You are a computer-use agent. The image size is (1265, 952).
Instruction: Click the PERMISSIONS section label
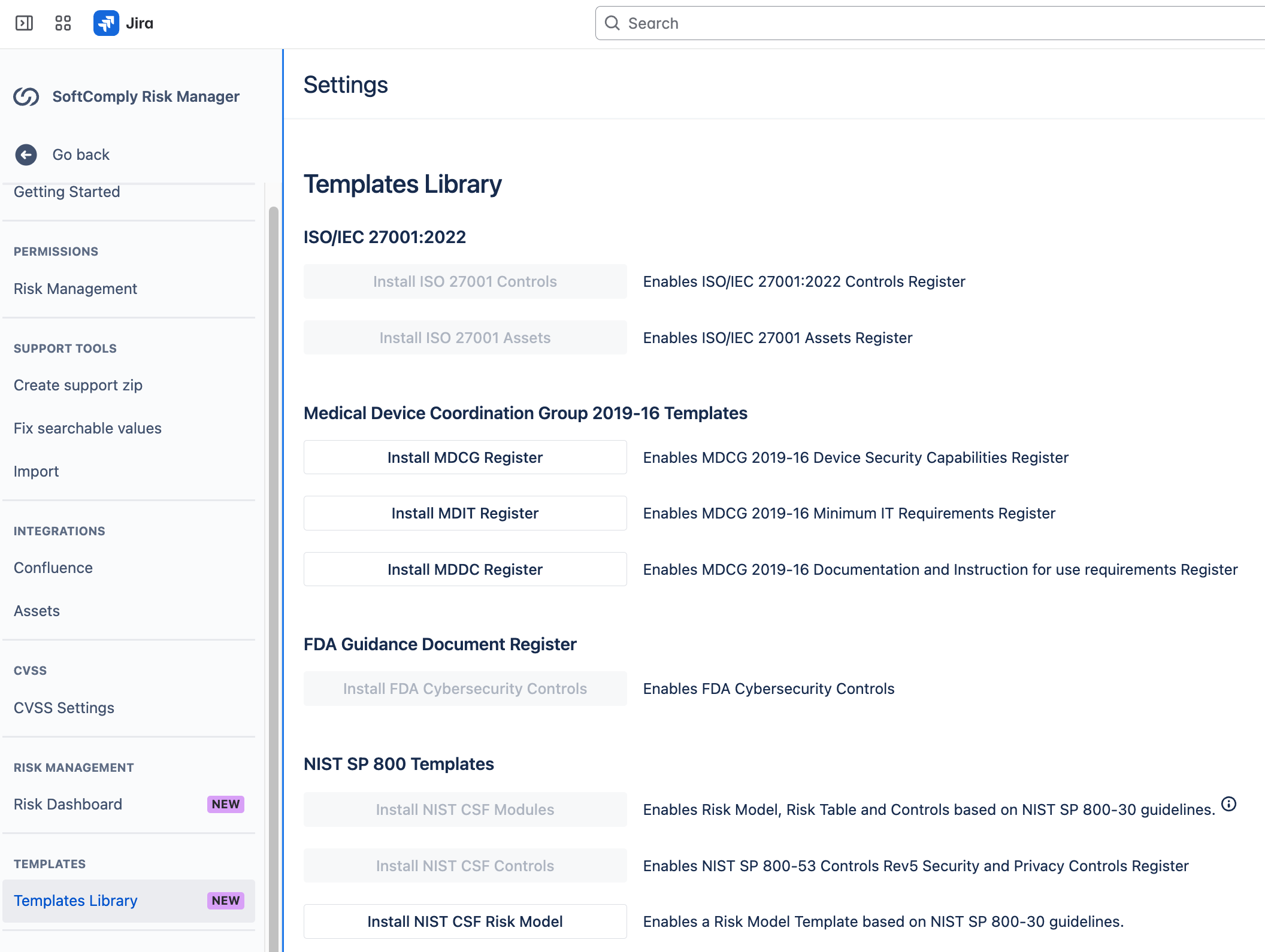(x=56, y=251)
